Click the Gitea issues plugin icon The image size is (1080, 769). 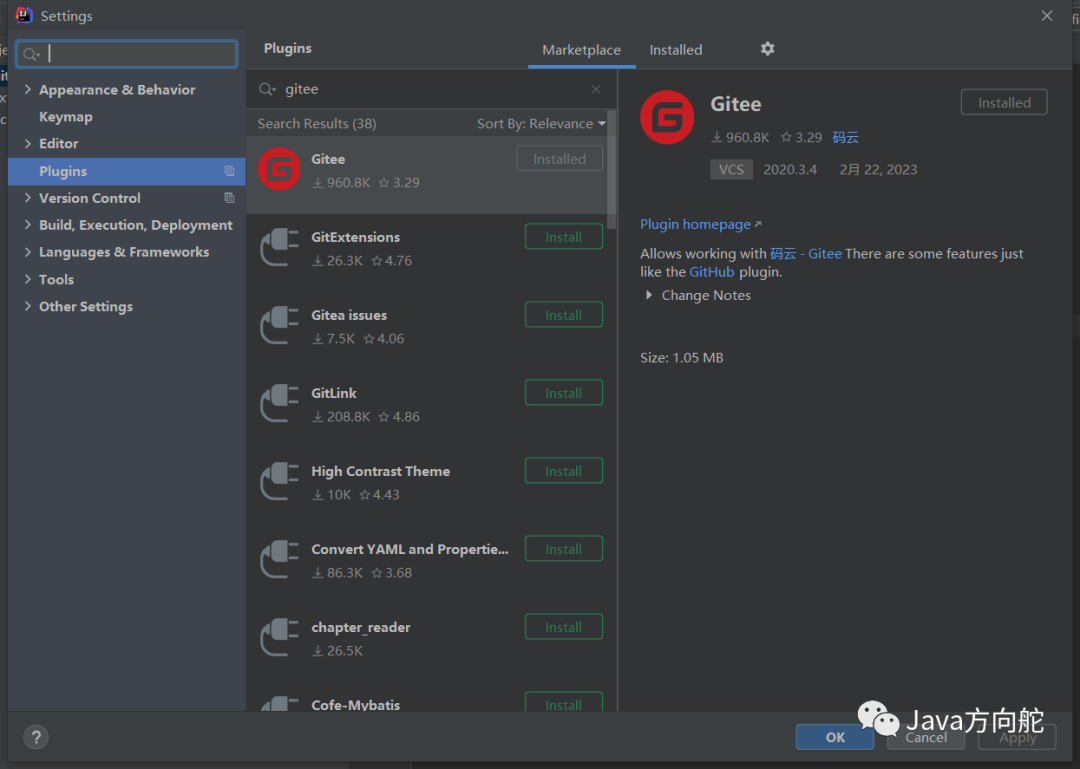(x=279, y=325)
